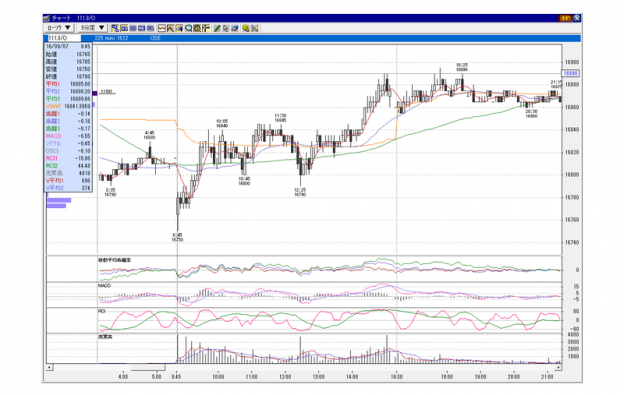The image size is (624, 395).
Task: Select the eraser tool in toolbar
Action: point(235,28)
